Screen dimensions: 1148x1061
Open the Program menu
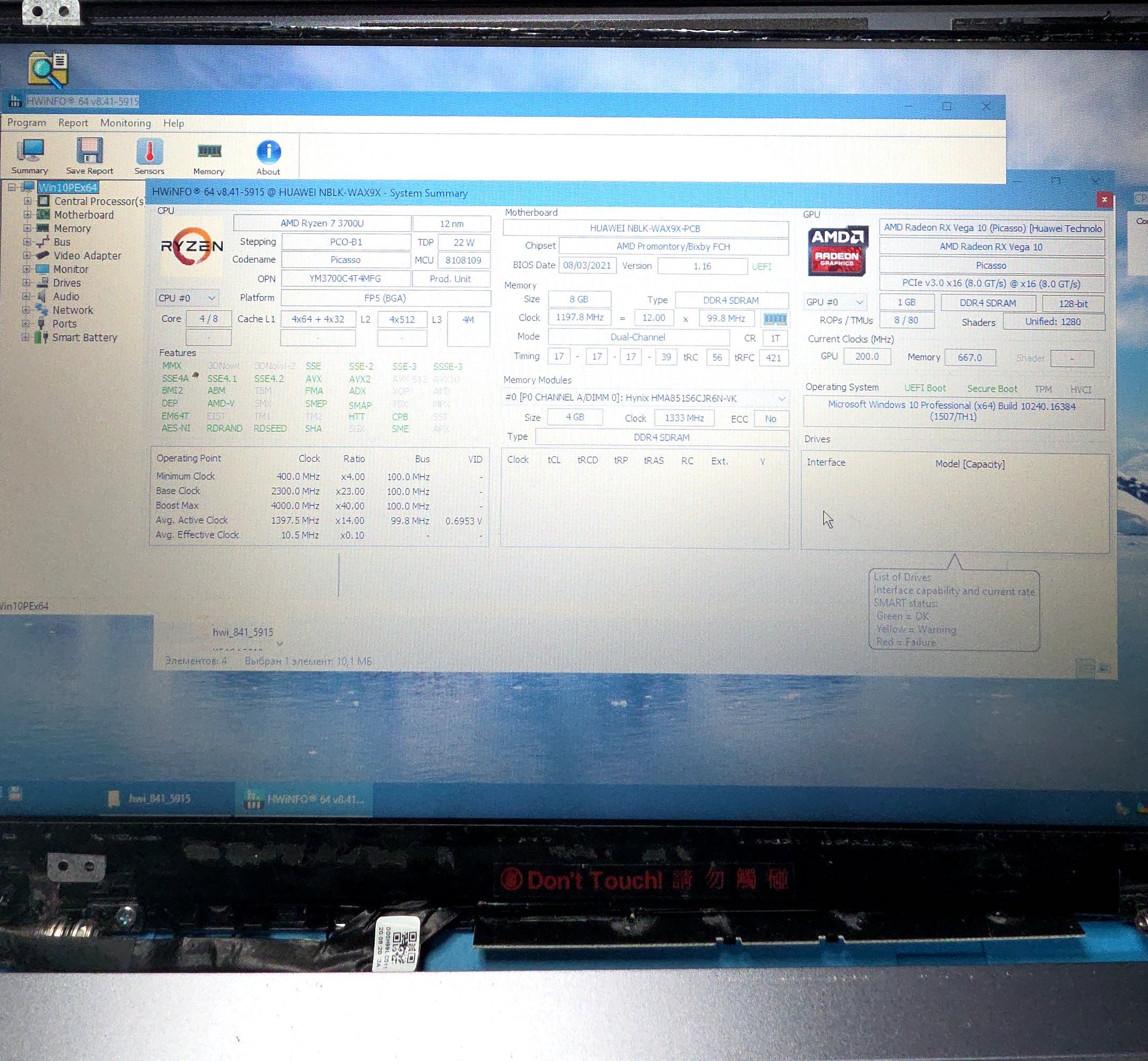click(x=27, y=123)
